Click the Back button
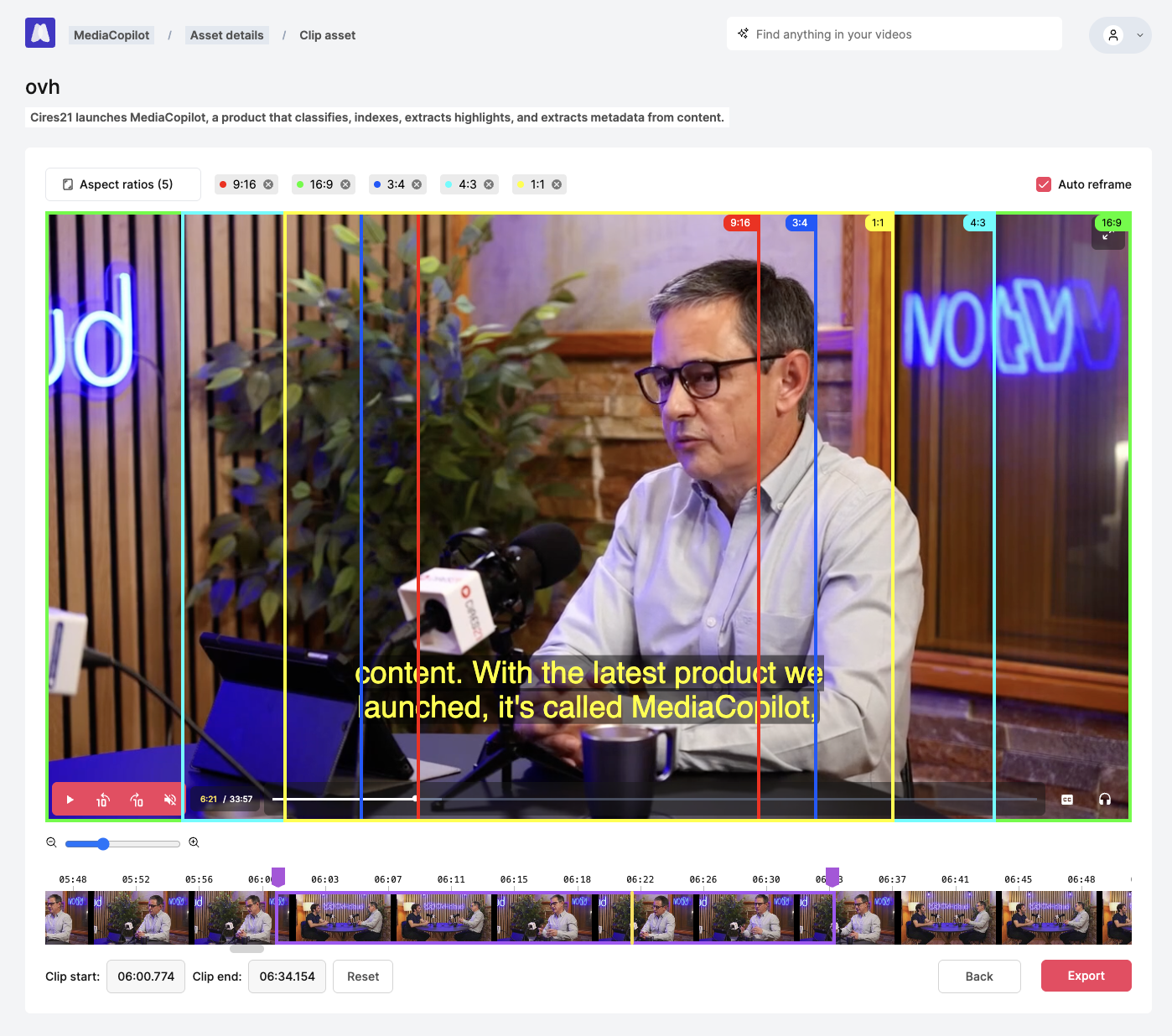Image resolution: width=1172 pixels, height=1036 pixels. tap(979, 976)
